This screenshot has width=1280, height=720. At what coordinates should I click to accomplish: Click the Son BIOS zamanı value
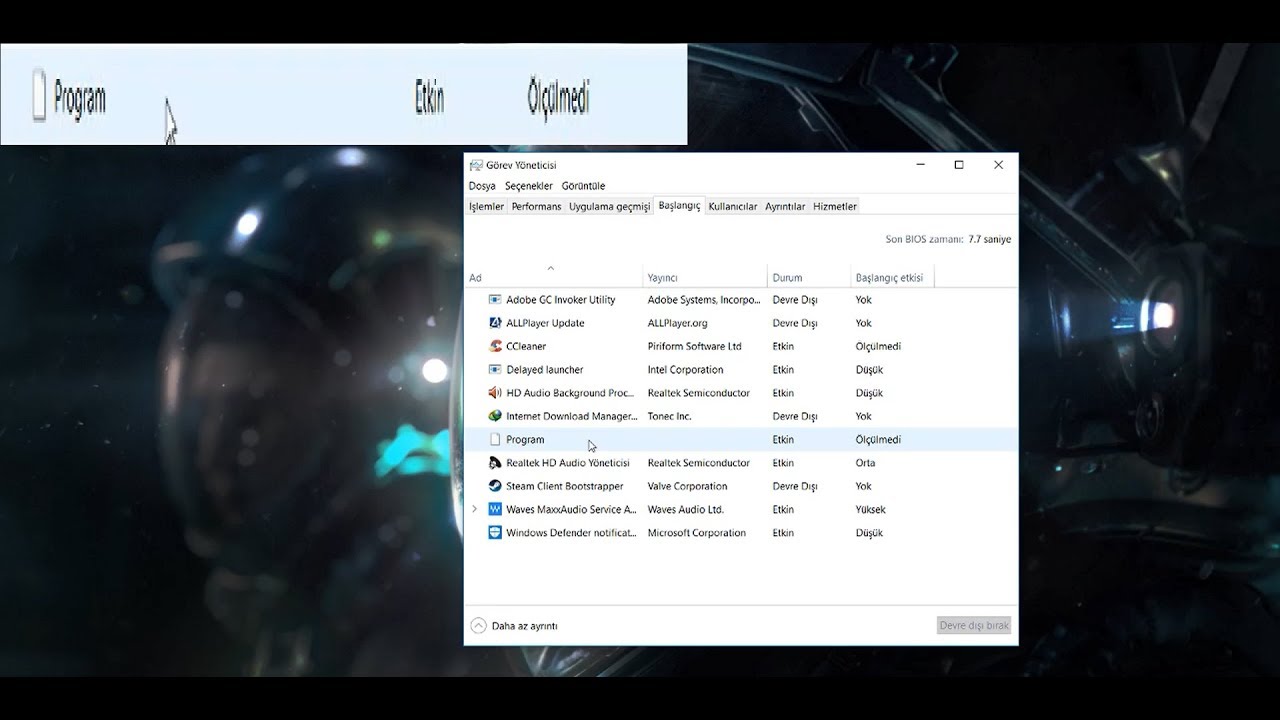click(989, 239)
